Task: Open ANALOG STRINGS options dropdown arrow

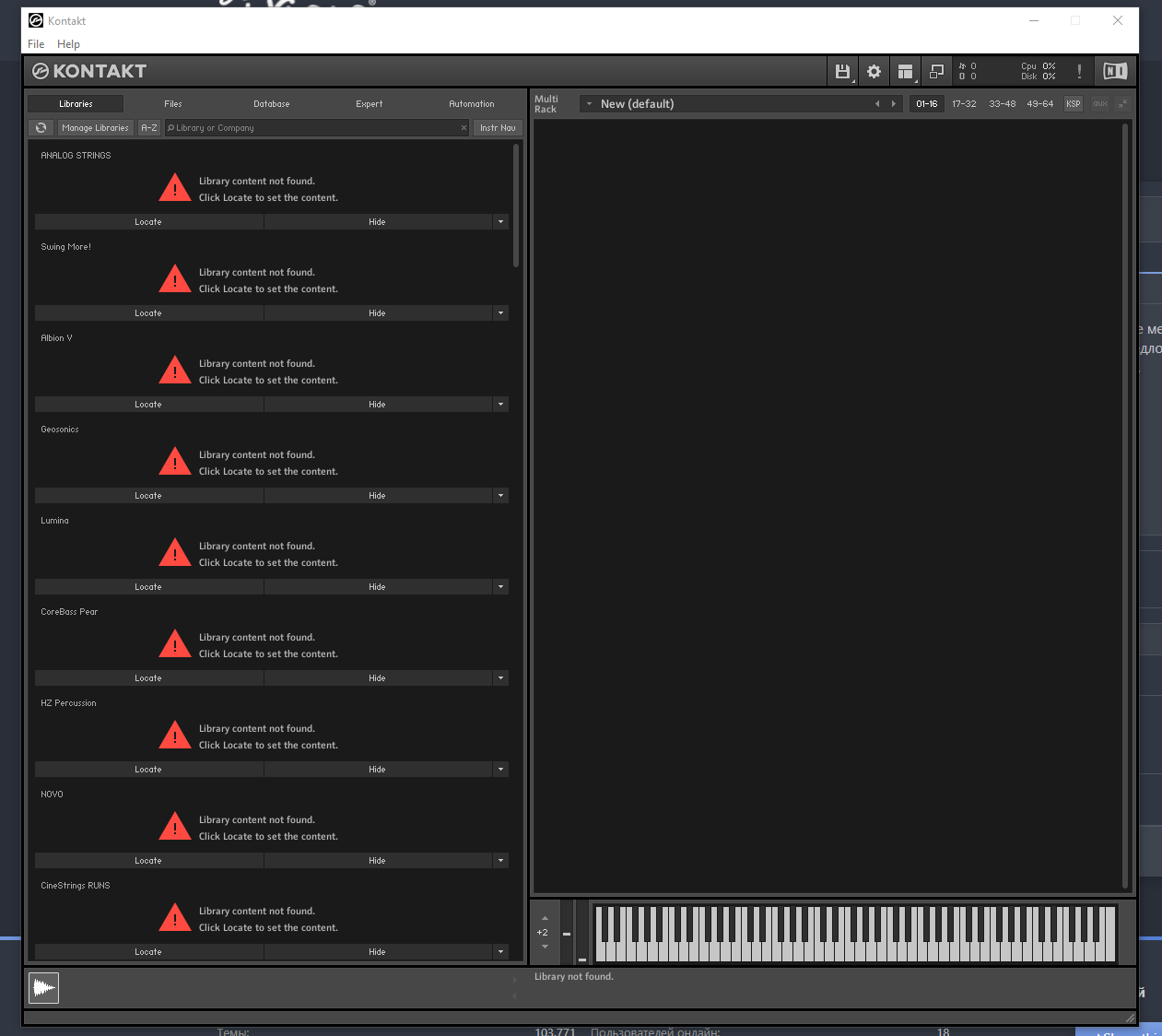Action: tap(501, 222)
